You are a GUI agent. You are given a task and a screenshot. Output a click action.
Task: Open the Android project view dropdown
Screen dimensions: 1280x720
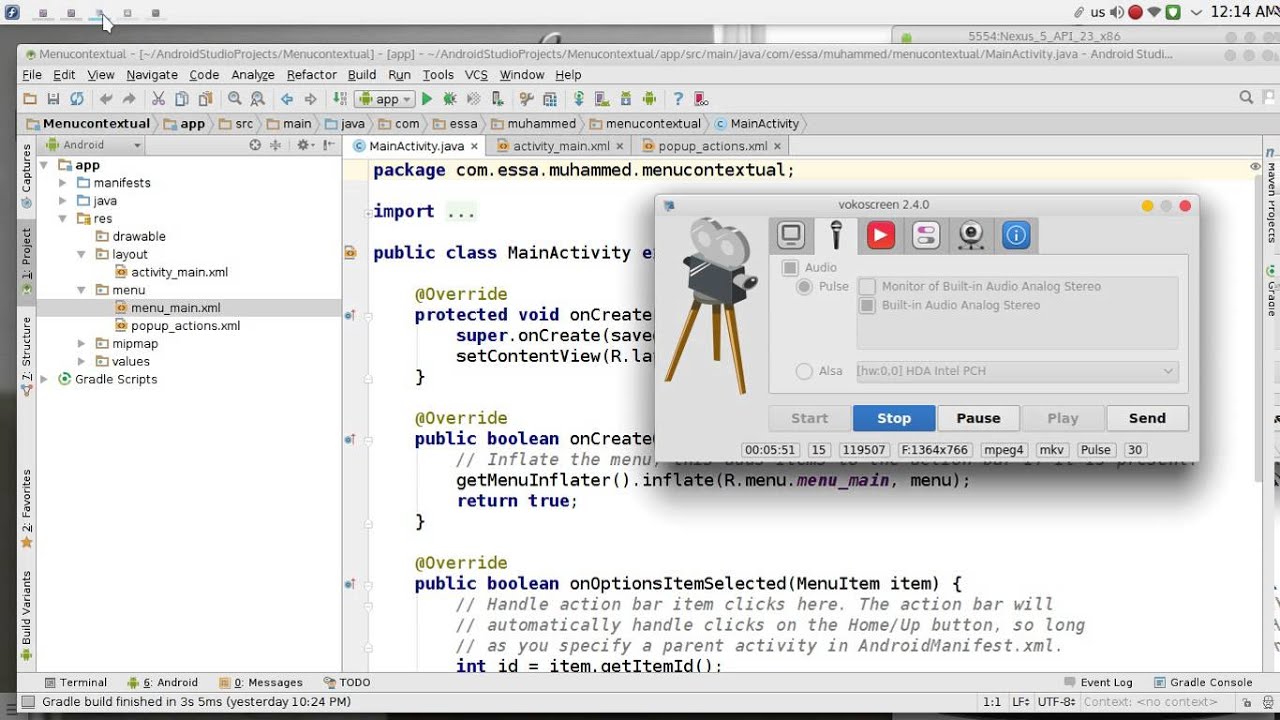tap(94, 145)
